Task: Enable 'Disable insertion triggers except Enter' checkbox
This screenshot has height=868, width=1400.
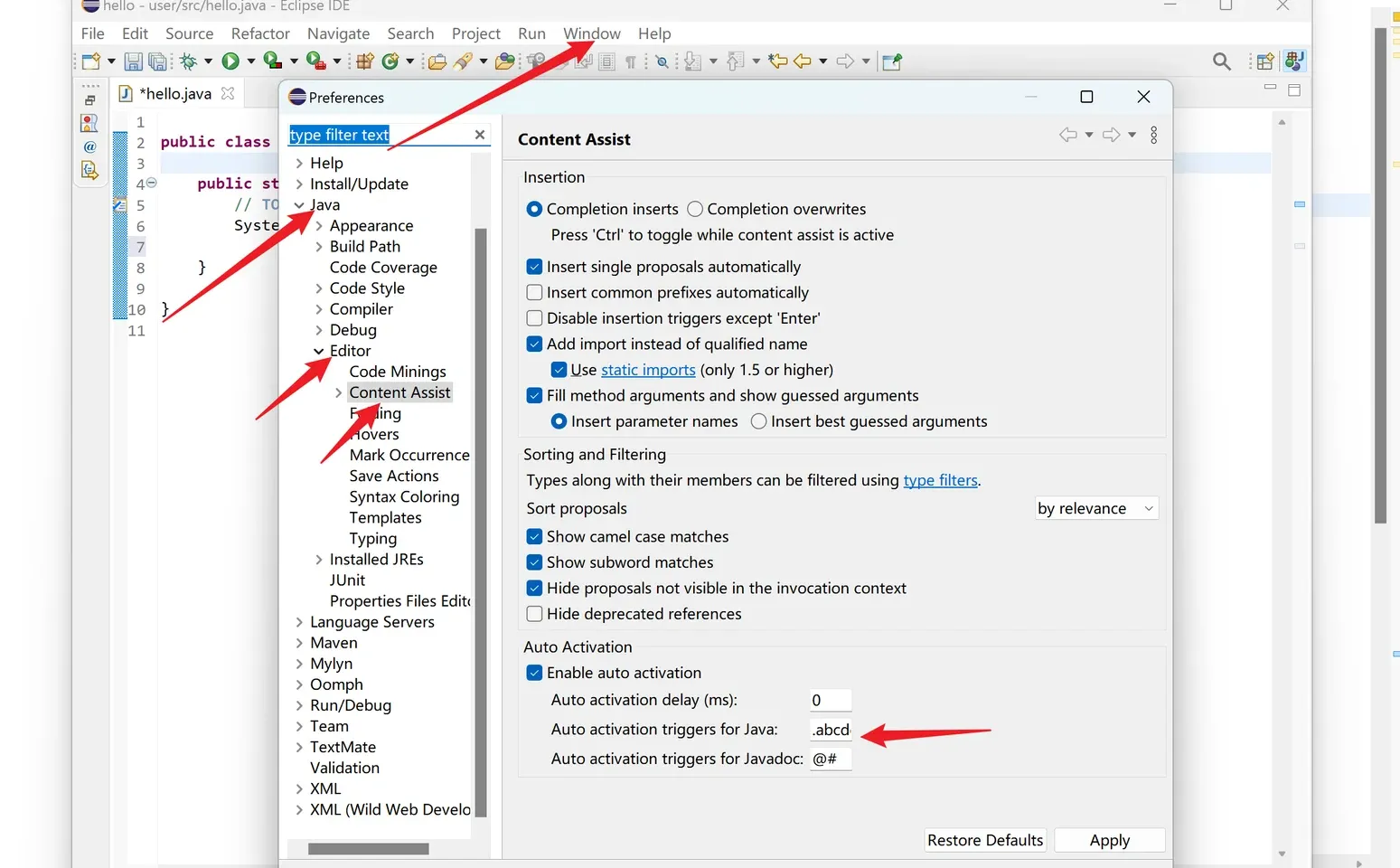Action: [x=534, y=318]
